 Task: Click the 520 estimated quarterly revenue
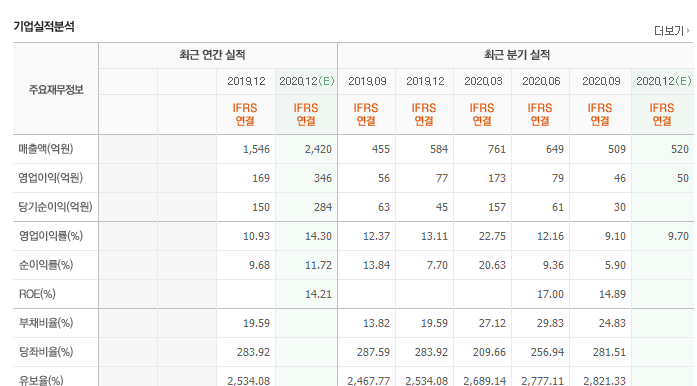(x=680, y=149)
